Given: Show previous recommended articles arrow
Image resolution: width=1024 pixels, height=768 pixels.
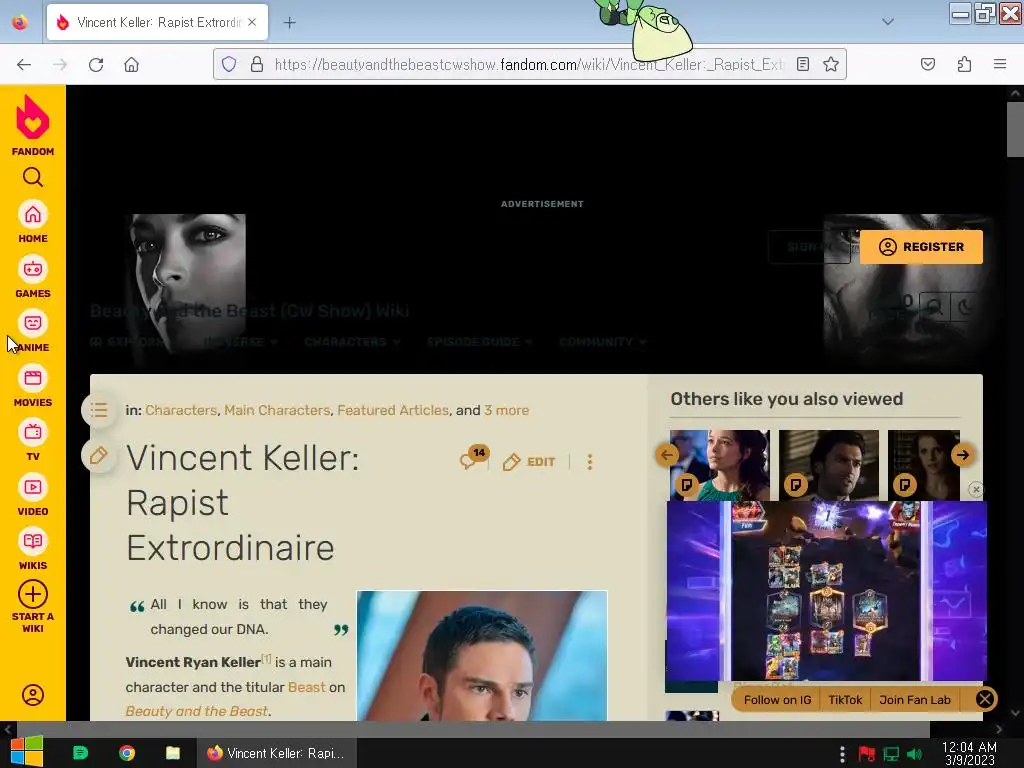Looking at the screenshot, I should (667, 455).
